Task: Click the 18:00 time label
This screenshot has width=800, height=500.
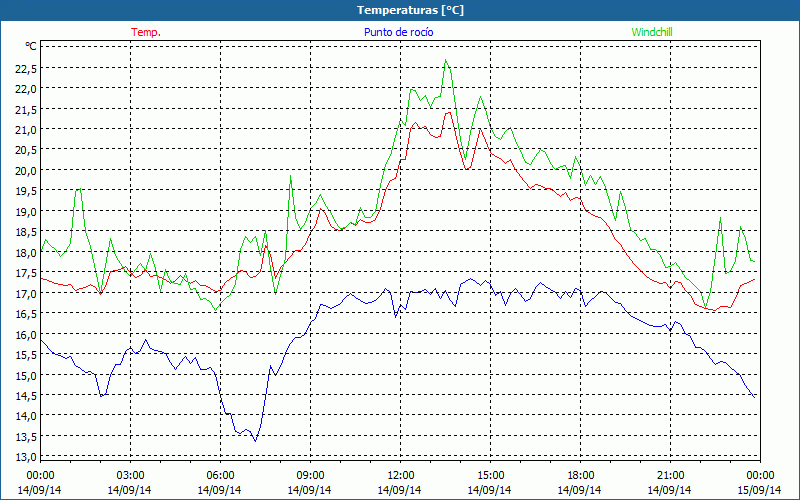Action: tap(581, 475)
